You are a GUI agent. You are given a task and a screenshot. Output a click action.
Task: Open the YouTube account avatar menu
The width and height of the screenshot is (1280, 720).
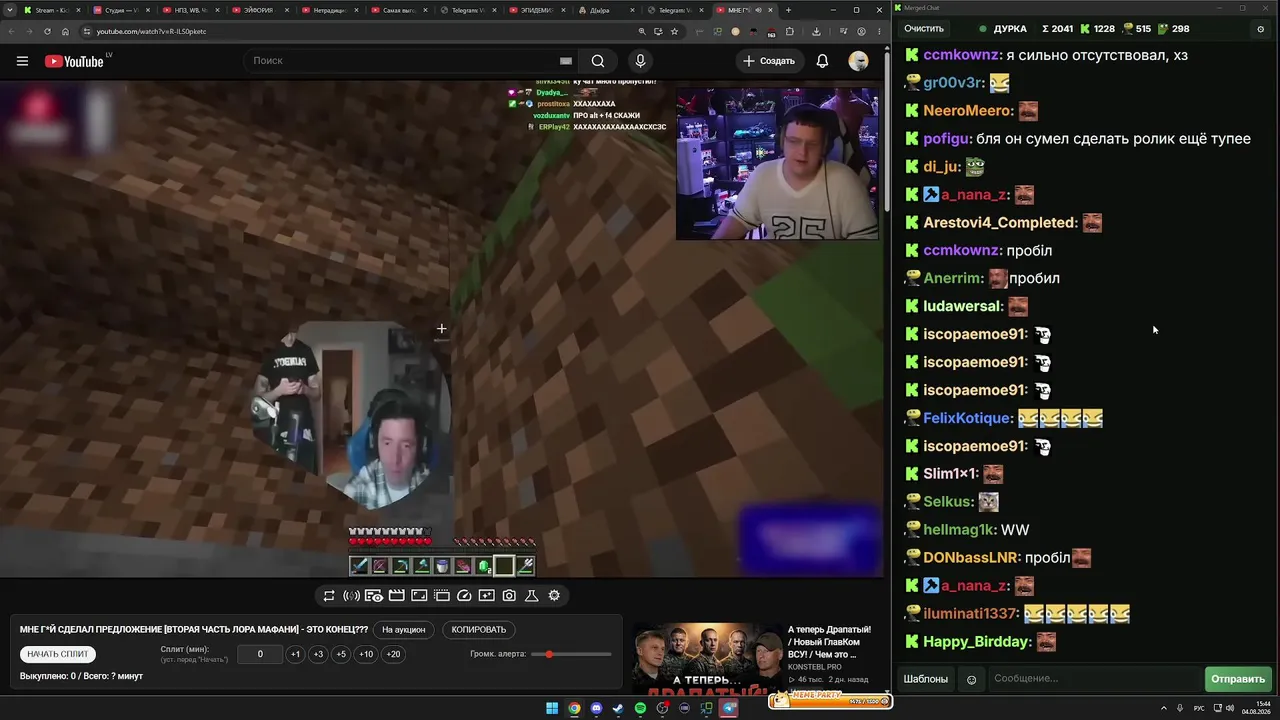click(858, 61)
